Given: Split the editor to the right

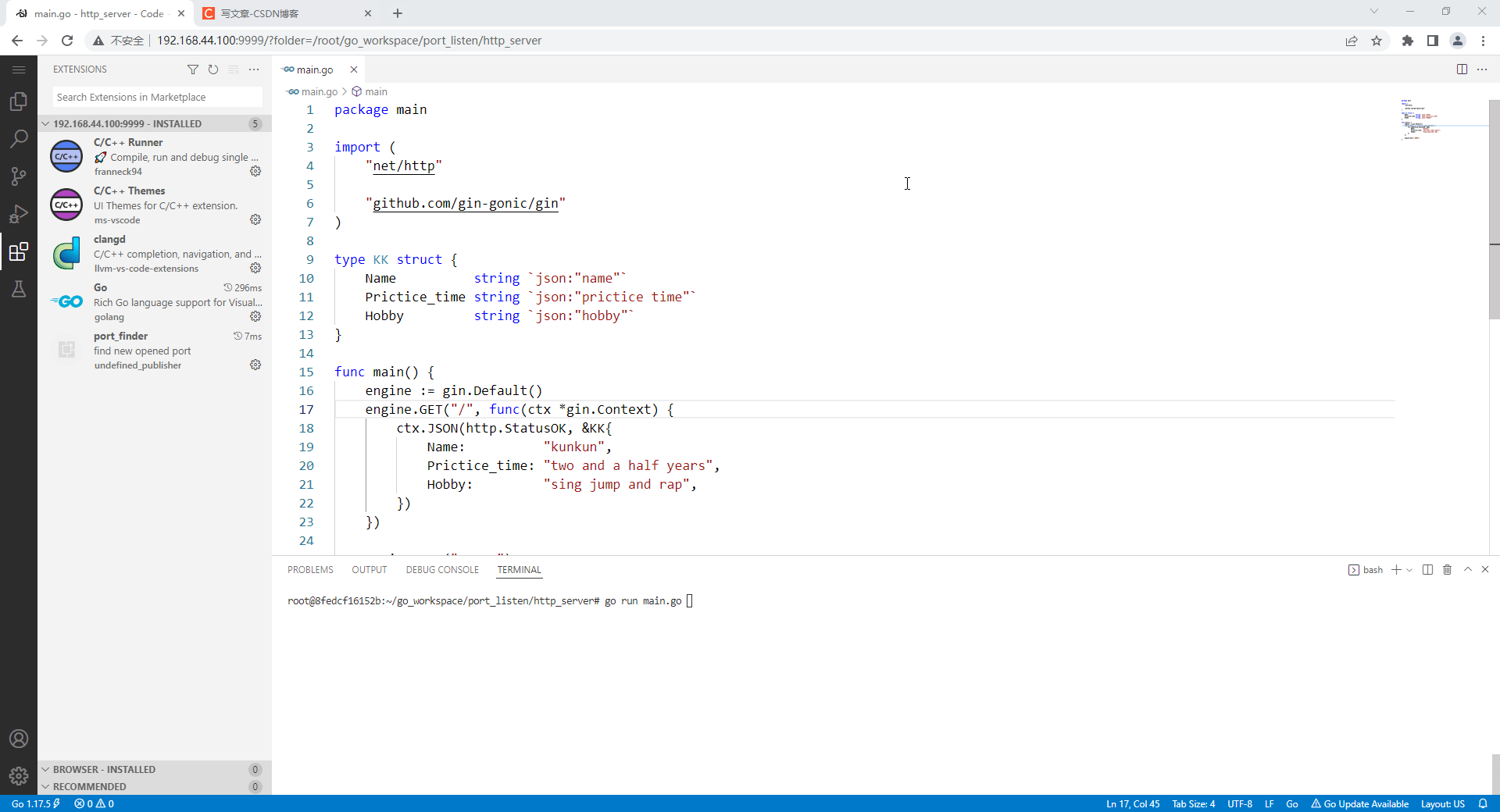Looking at the screenshot, I should coord(1462,69).
